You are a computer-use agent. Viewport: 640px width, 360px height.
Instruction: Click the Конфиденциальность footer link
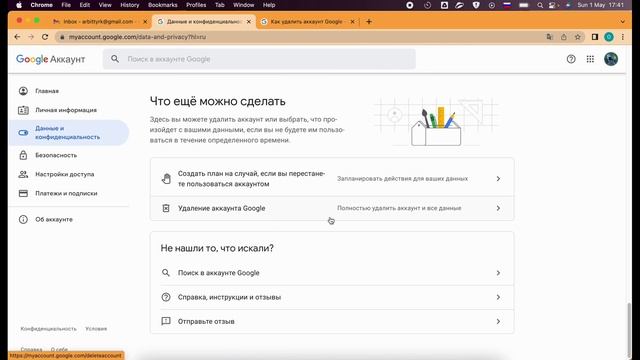(x=49, y=329)
